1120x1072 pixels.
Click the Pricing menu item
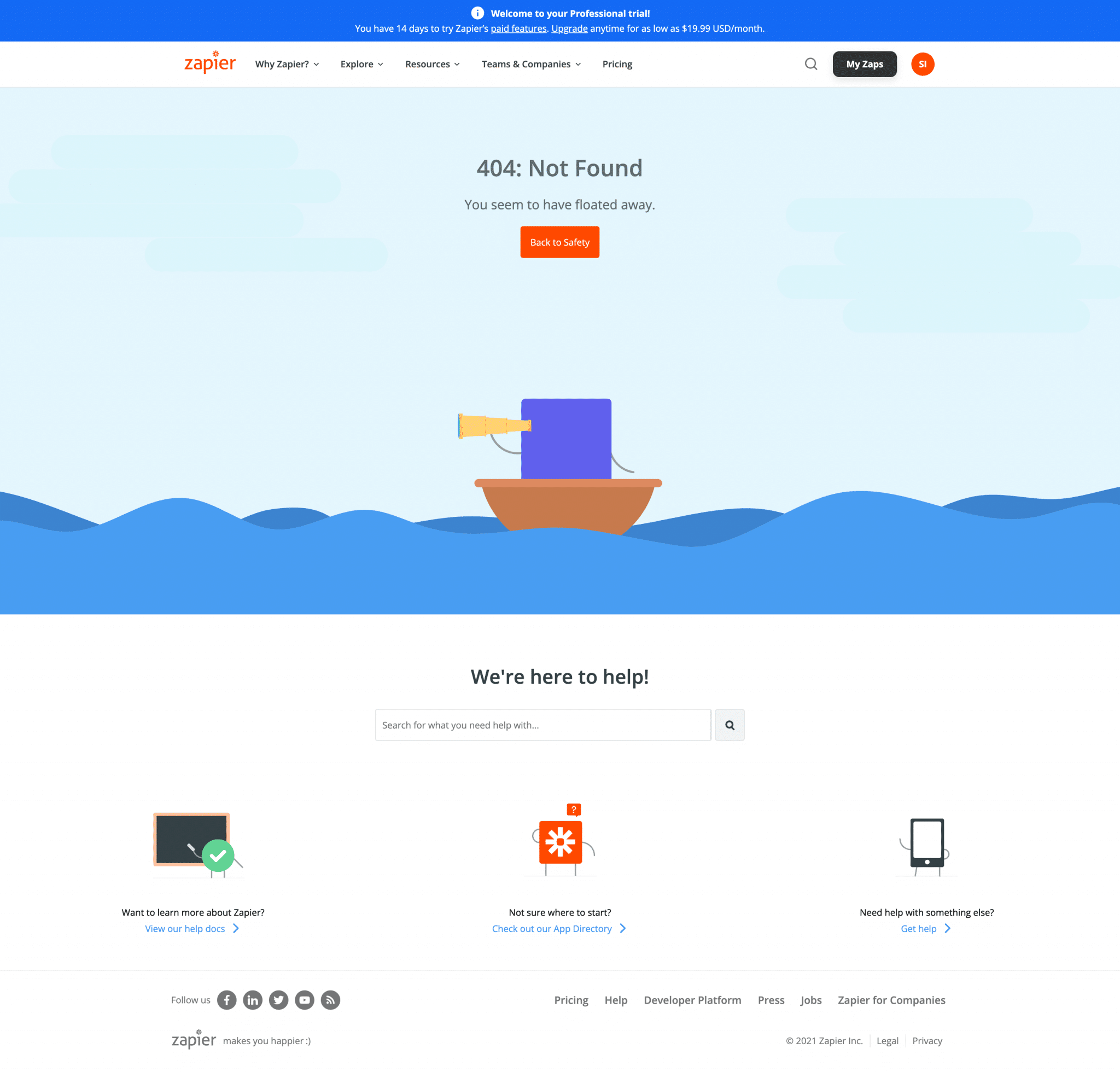click(617, 64)
